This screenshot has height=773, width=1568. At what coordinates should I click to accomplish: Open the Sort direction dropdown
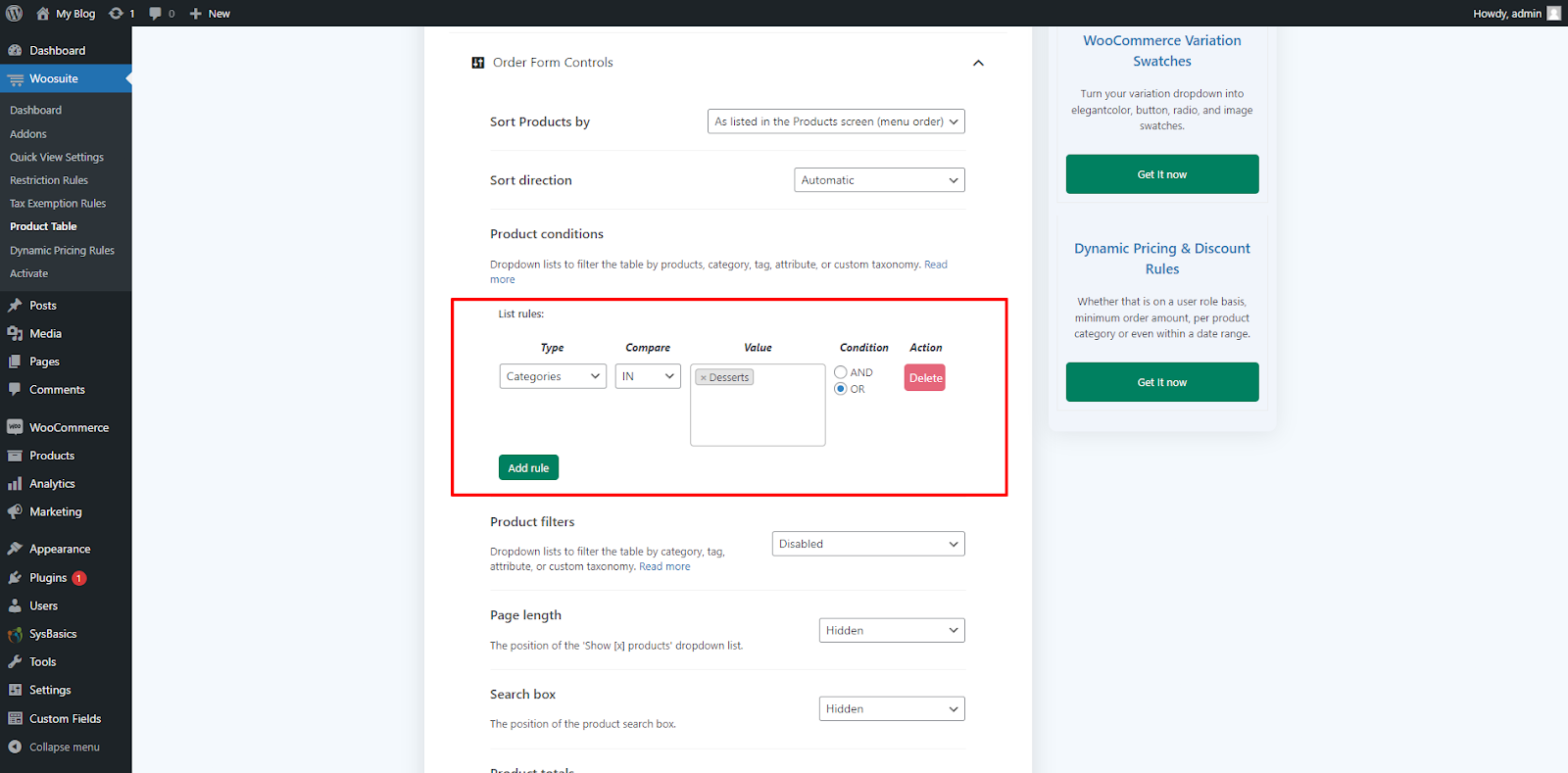coord(879,180)
